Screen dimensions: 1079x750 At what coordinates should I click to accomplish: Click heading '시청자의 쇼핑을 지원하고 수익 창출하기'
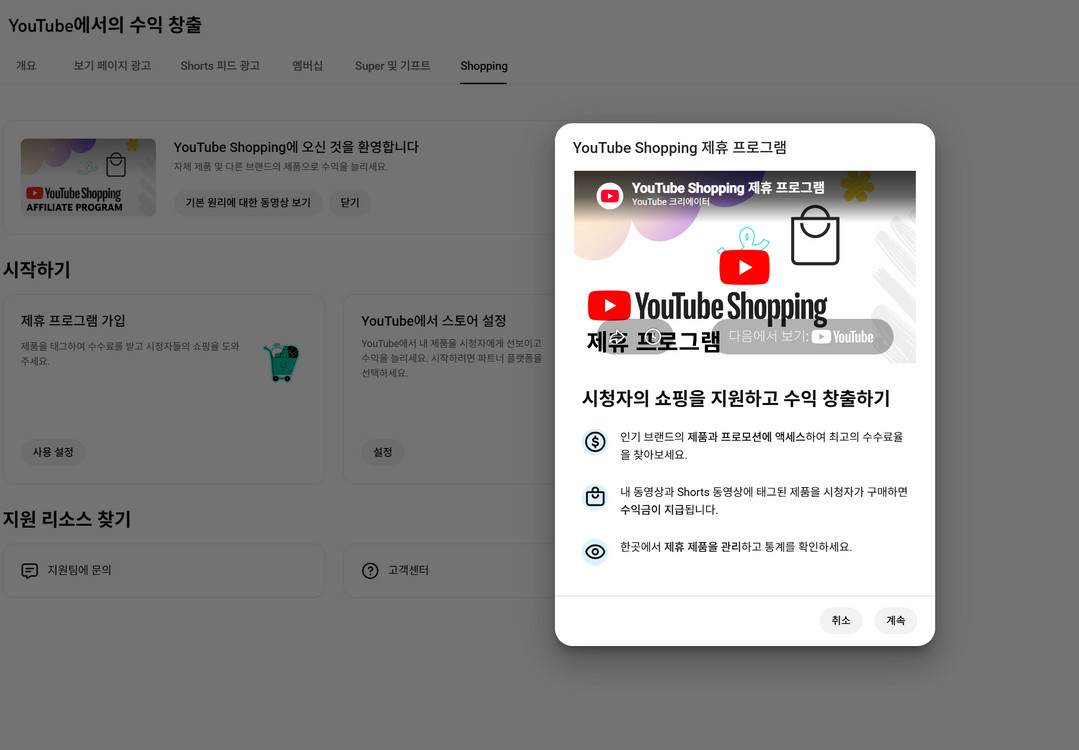[x=736, y=398]
